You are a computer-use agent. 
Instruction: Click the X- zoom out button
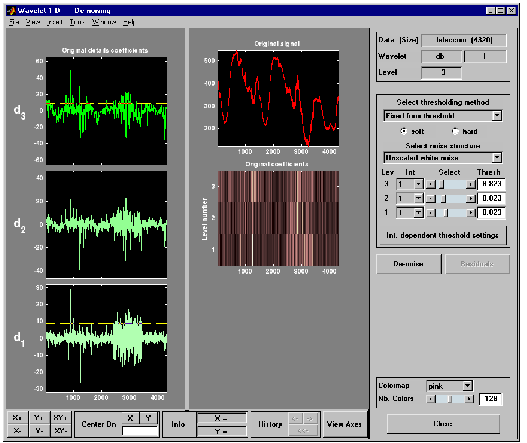coord(17,431)
